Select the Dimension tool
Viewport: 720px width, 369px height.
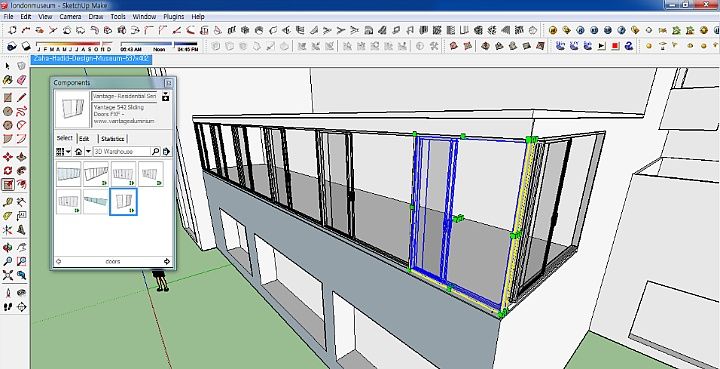coord(21,202)
